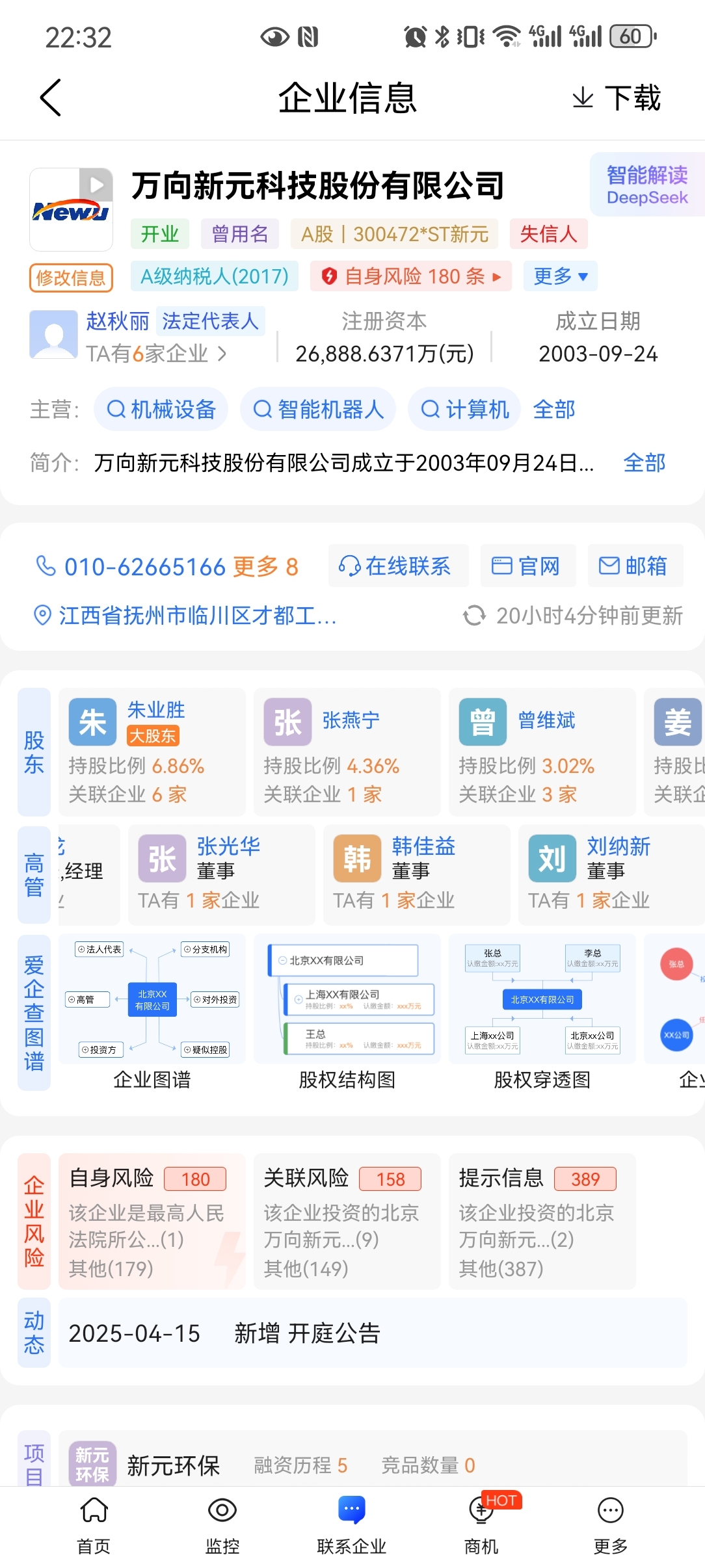Viewport: 705px width, 1568px height.
Task: Open the 企业风险 section tab
Action: tap(34, 1221)
